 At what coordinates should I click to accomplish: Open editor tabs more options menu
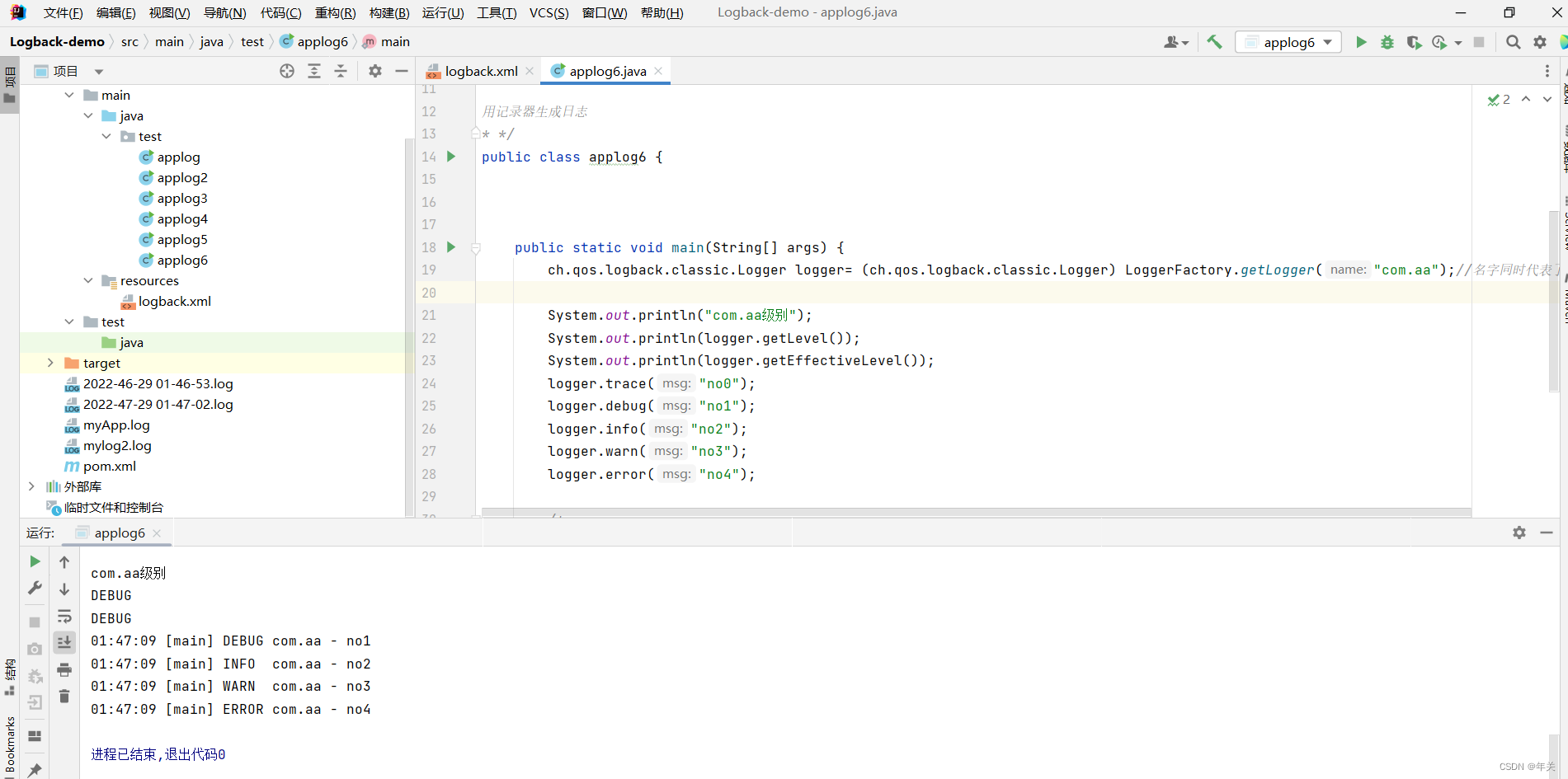click(1547, 71)
